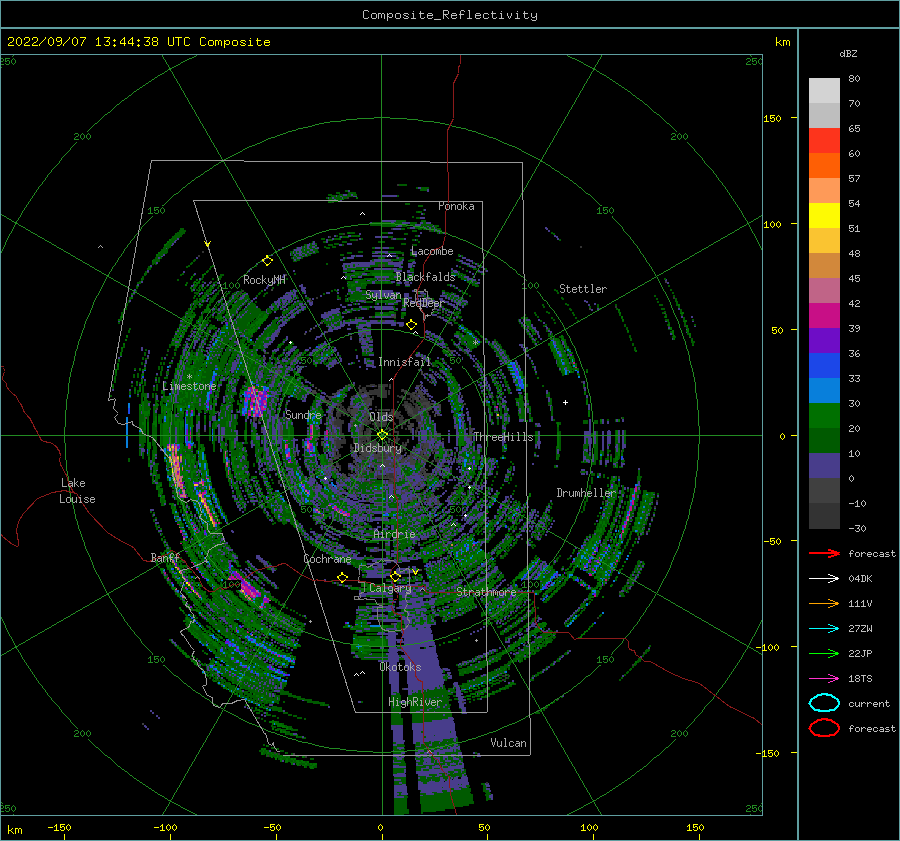
Task: Click the -150 tick on bottom km axis
Action: (x=59, y=827)
